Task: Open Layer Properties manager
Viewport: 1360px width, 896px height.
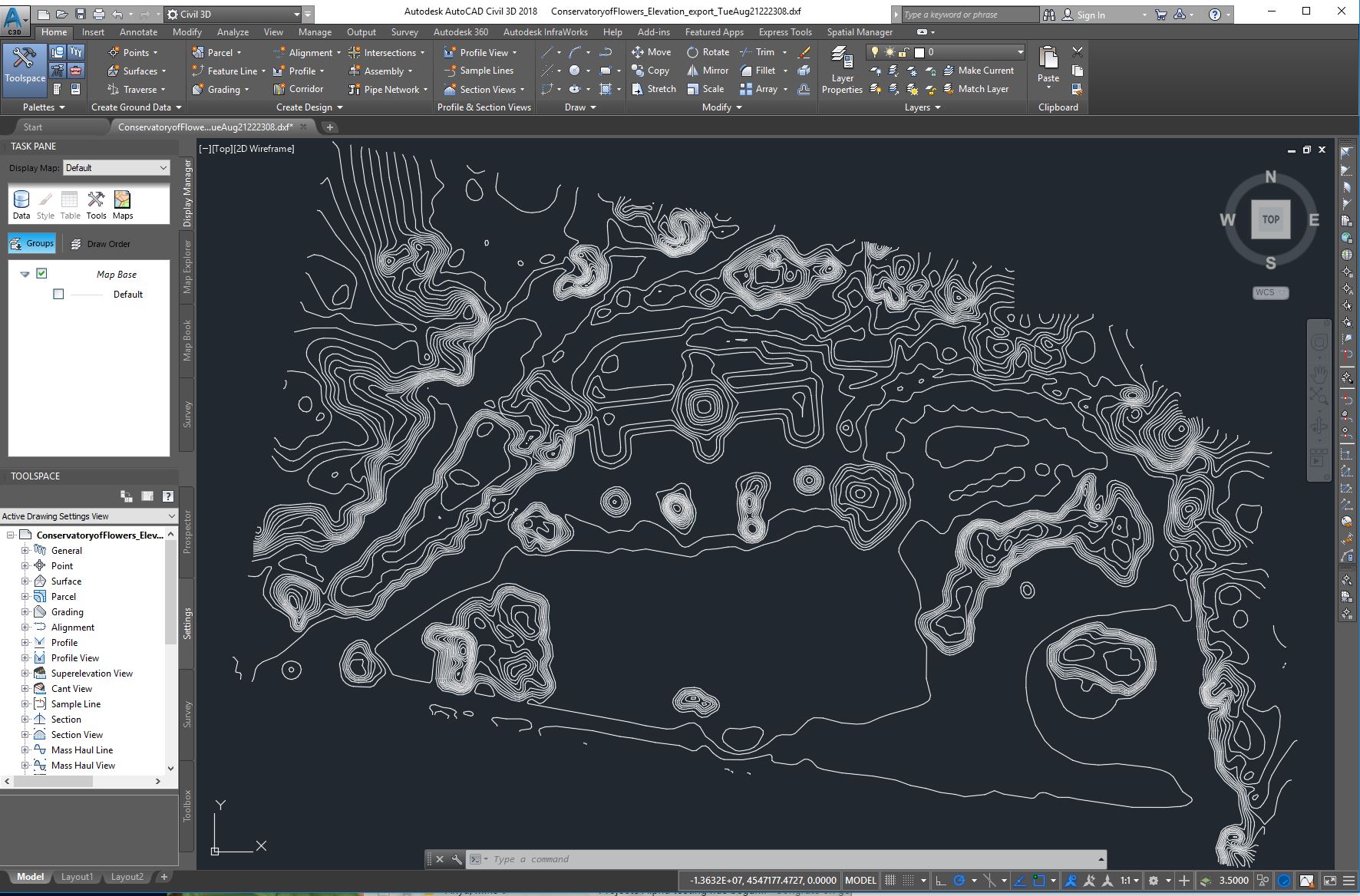Action: (842, 70)
